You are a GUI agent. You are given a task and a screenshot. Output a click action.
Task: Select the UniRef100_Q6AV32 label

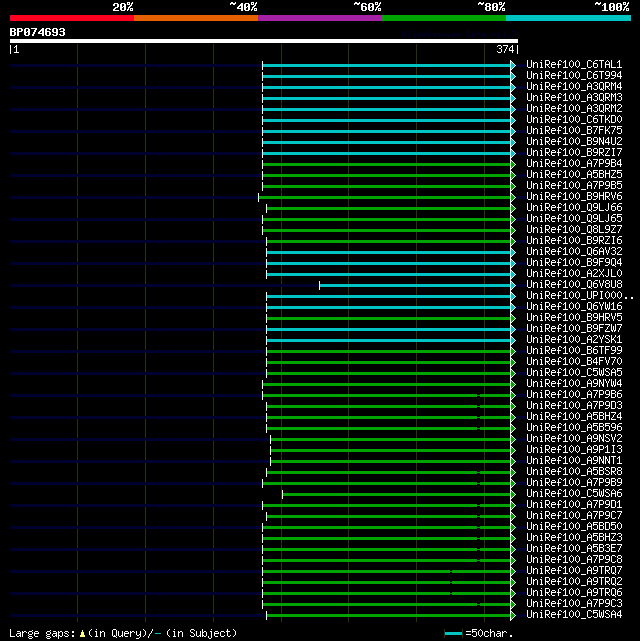point(574,251)
